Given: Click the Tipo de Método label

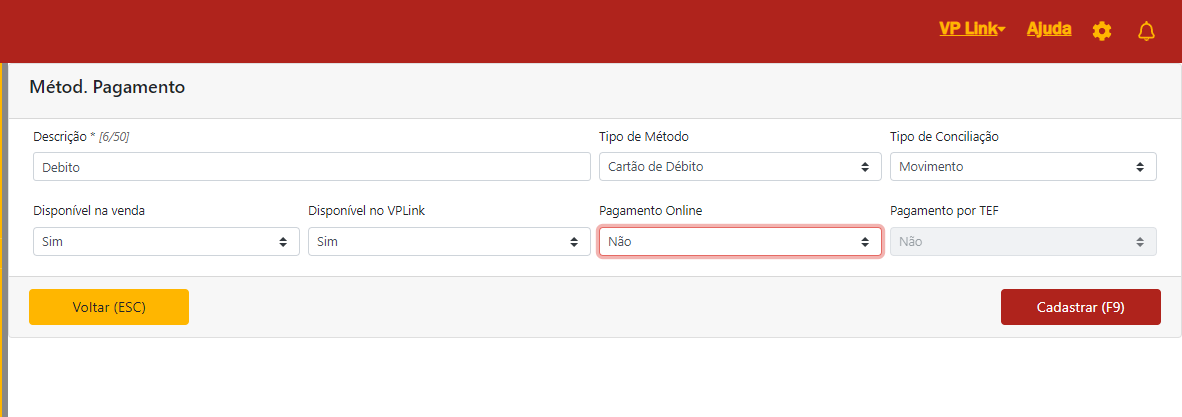Looking at the screenshot, I should tap(643, 137).
